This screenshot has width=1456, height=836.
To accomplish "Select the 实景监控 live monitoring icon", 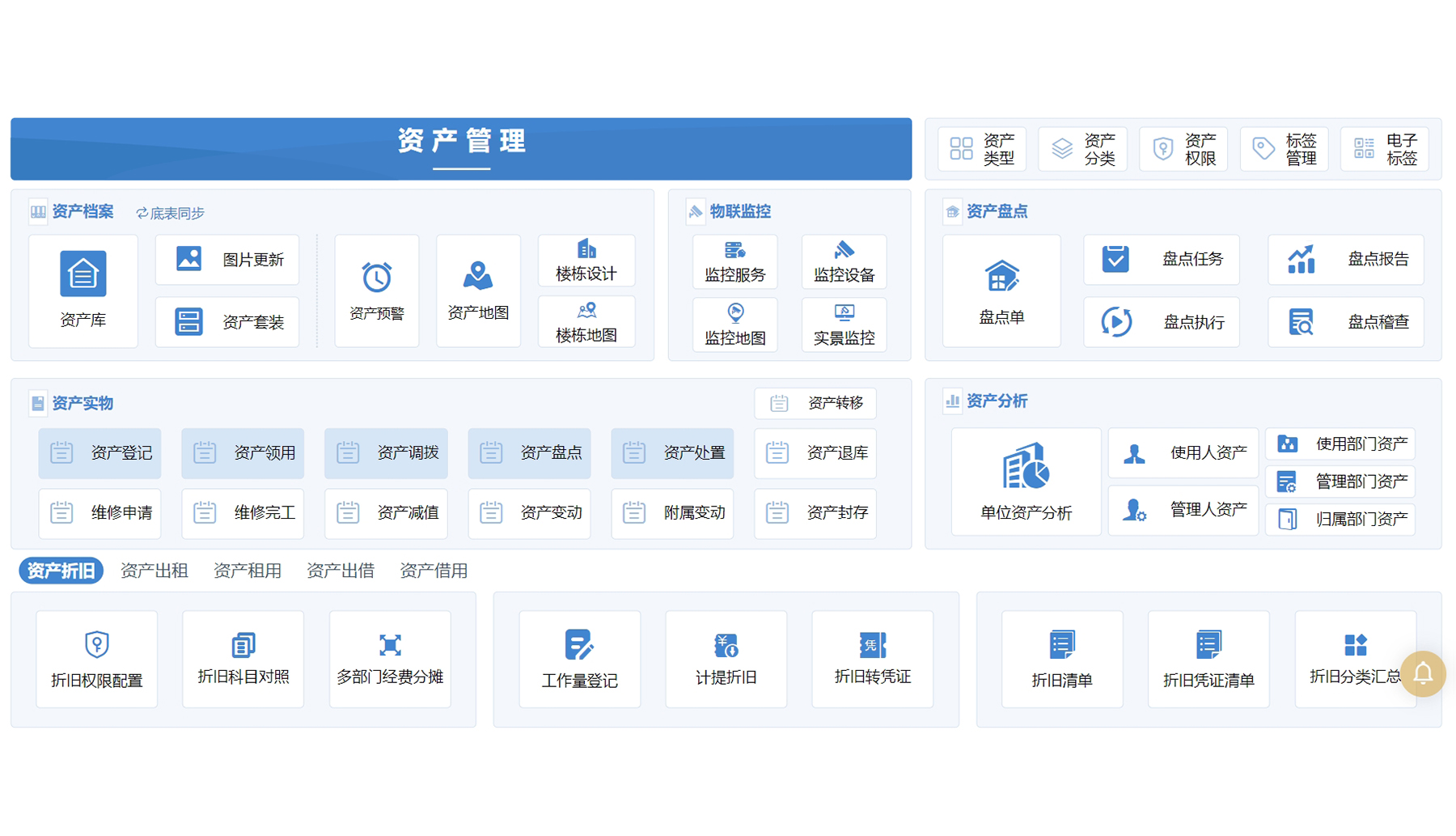I will [x=844, y=324].
